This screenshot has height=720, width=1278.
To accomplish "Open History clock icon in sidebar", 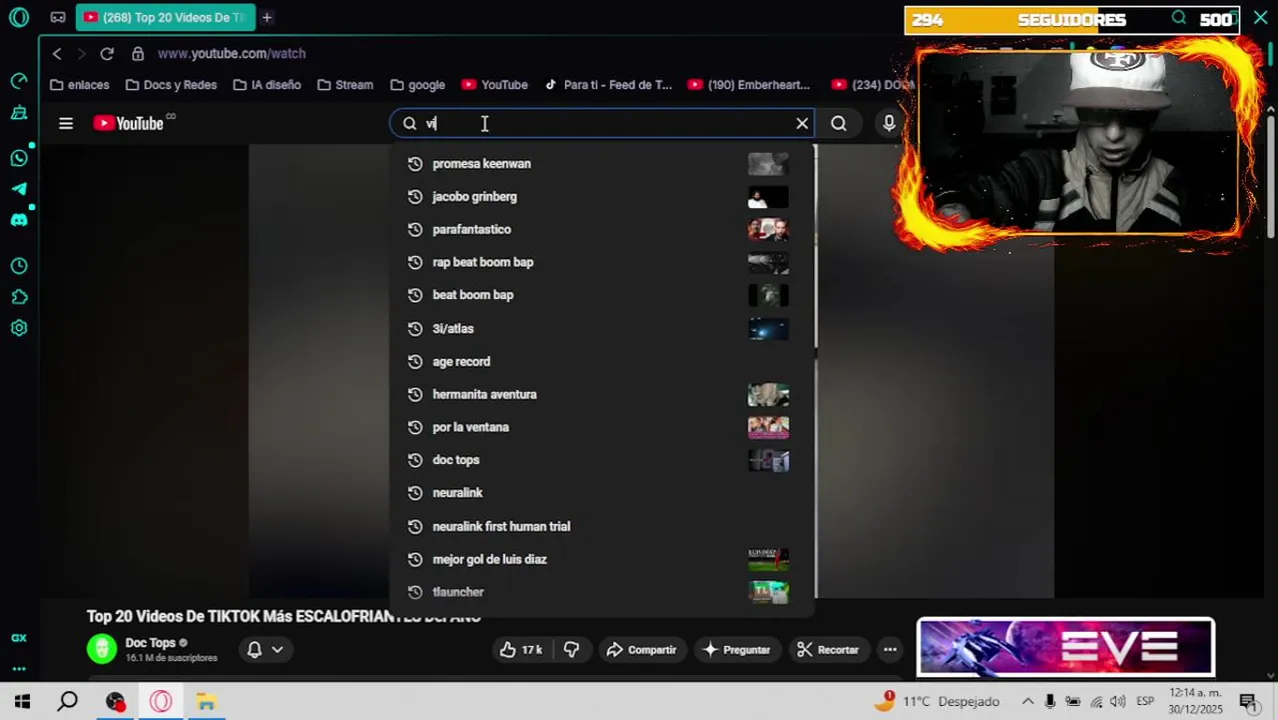I will click(19, 266).
